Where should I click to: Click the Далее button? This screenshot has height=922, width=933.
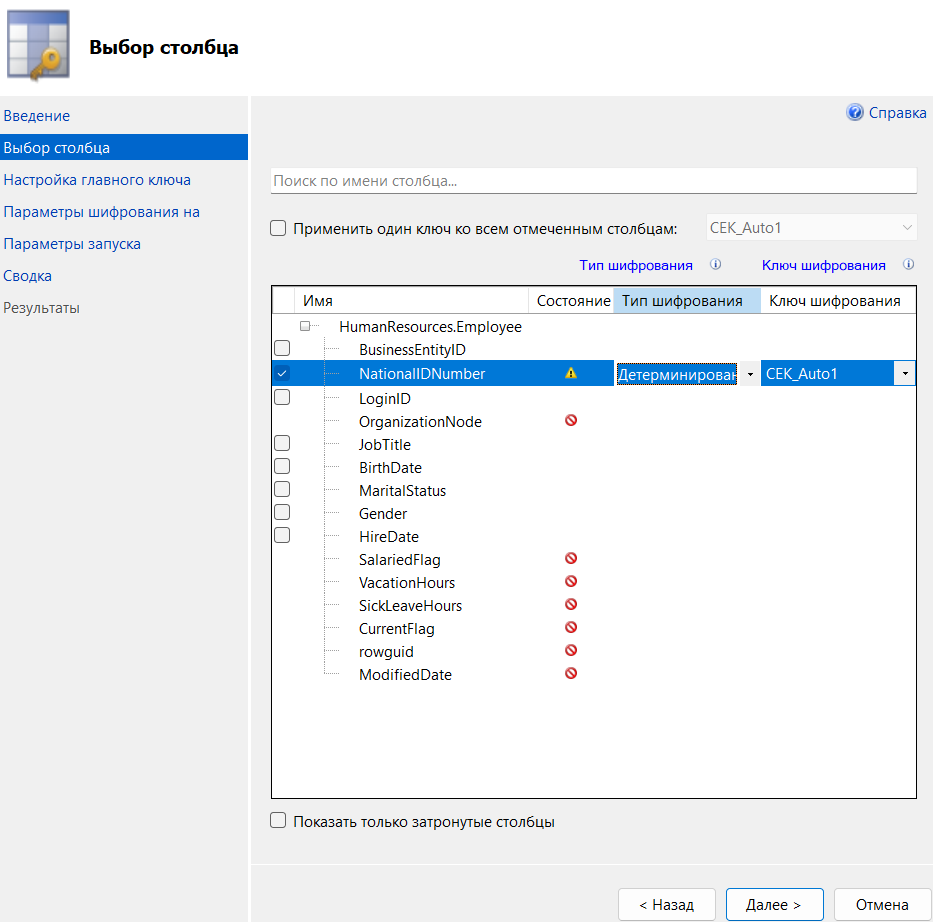[774, 905]
